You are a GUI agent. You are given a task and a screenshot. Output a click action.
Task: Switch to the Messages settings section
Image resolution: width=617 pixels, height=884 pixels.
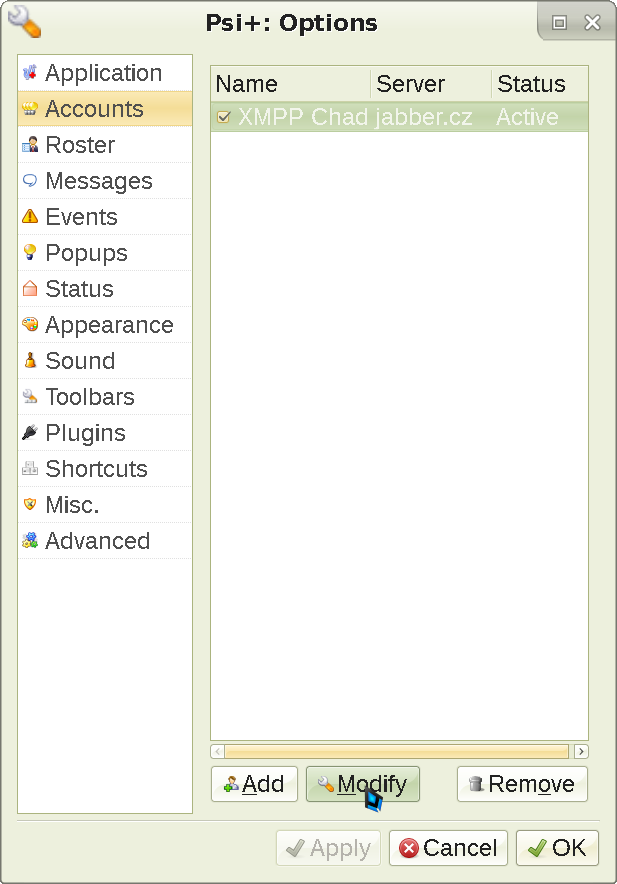click(99, 180)
